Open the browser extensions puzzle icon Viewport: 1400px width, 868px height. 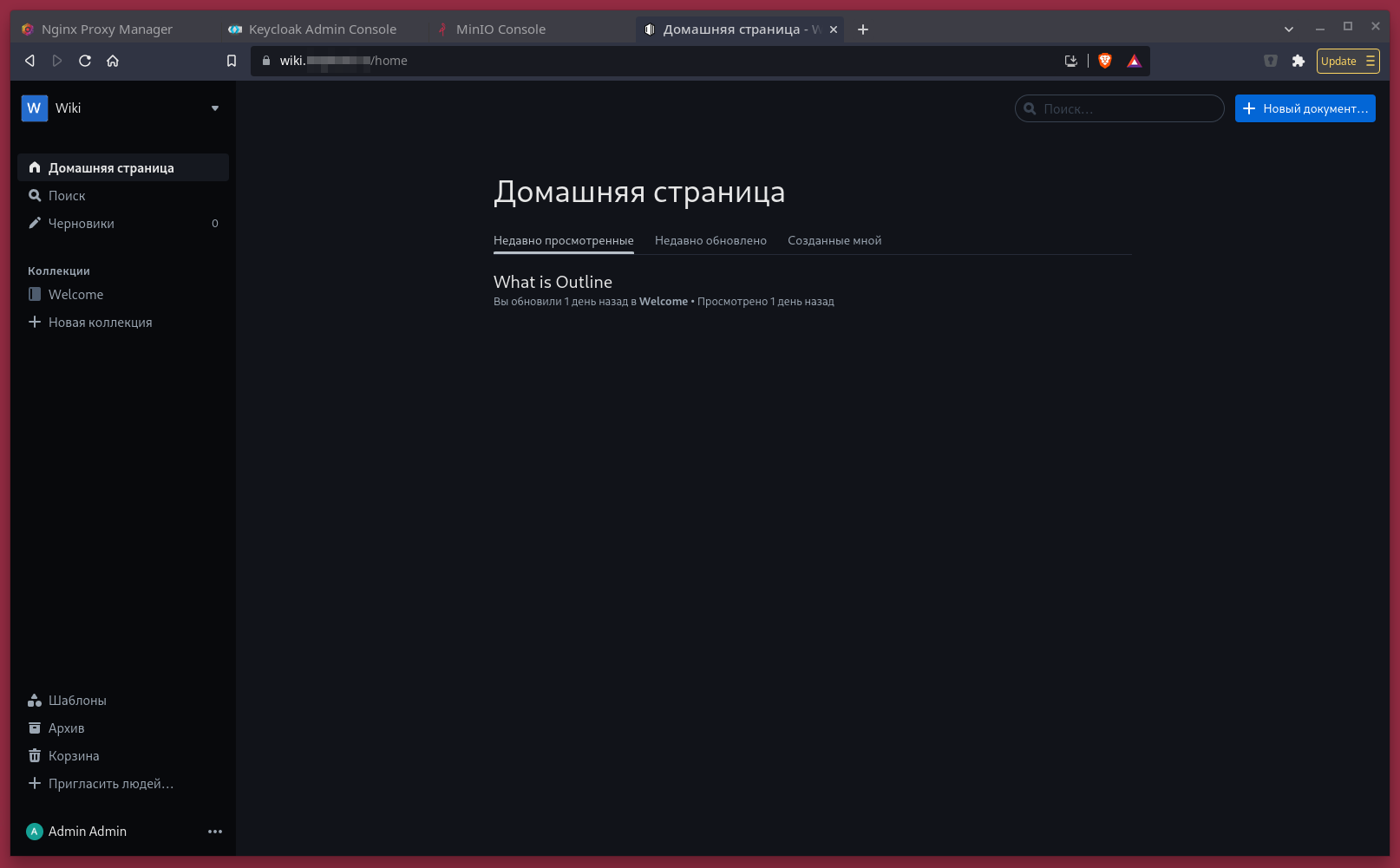[1299, 61]
